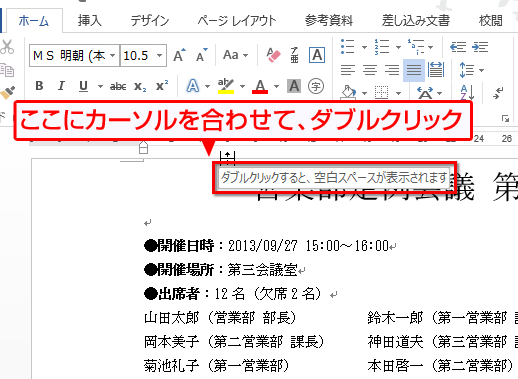Image resolution: width=518 pixels, height=379 pixels.
Task: Apply text effects with outlined A icon
Action: click(x=193, y=86)
